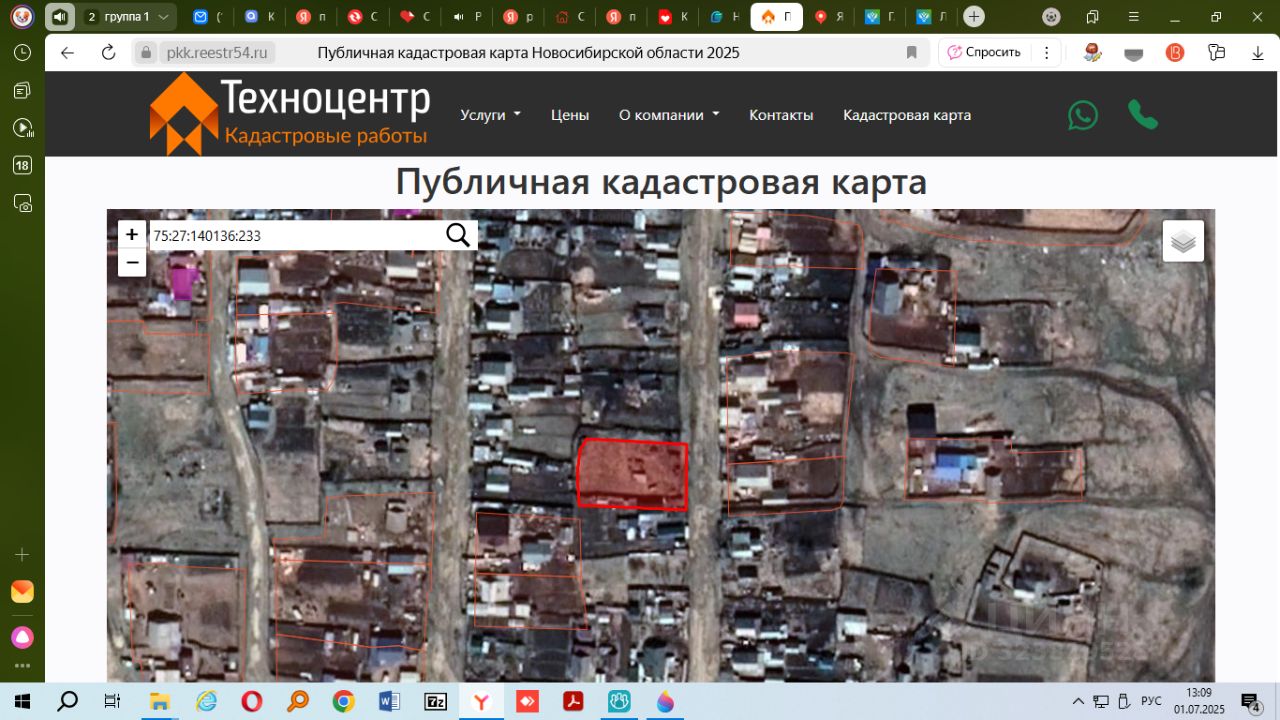This screenshot has width=1280, height=720.
Task: Expand the О компании dropdown
Action: 669,115
